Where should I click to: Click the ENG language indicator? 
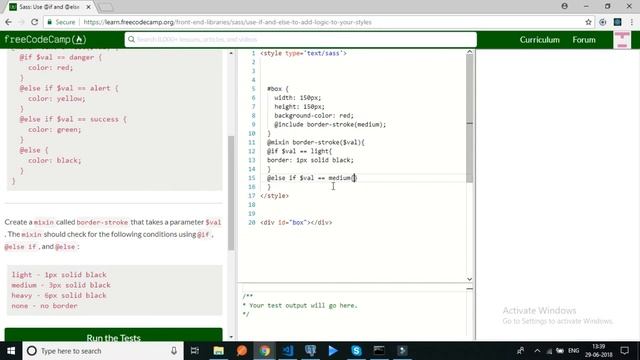pyautogui.click(x=573, y=351)
